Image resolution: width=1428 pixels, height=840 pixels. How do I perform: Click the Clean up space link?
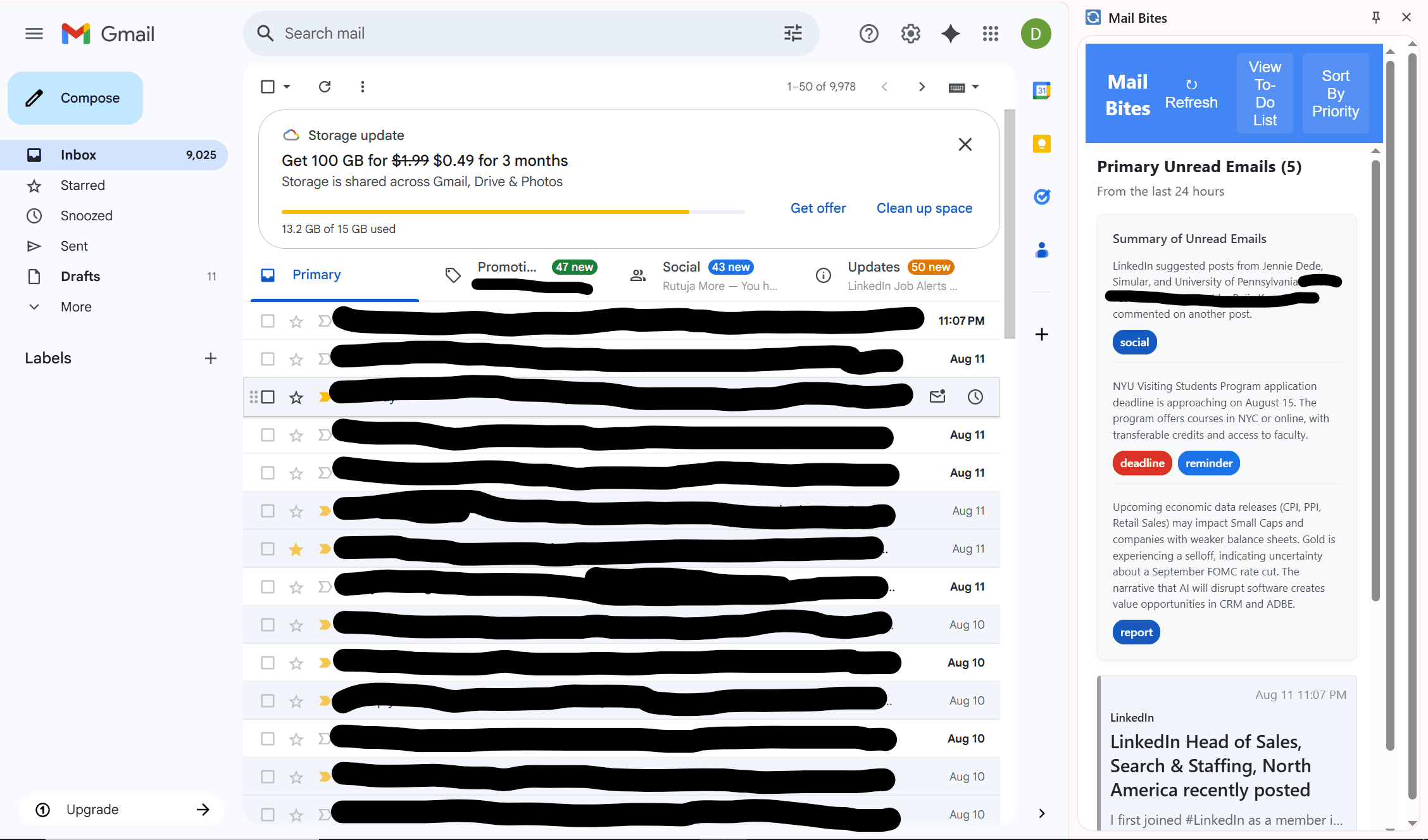click(x=924, y=208)
